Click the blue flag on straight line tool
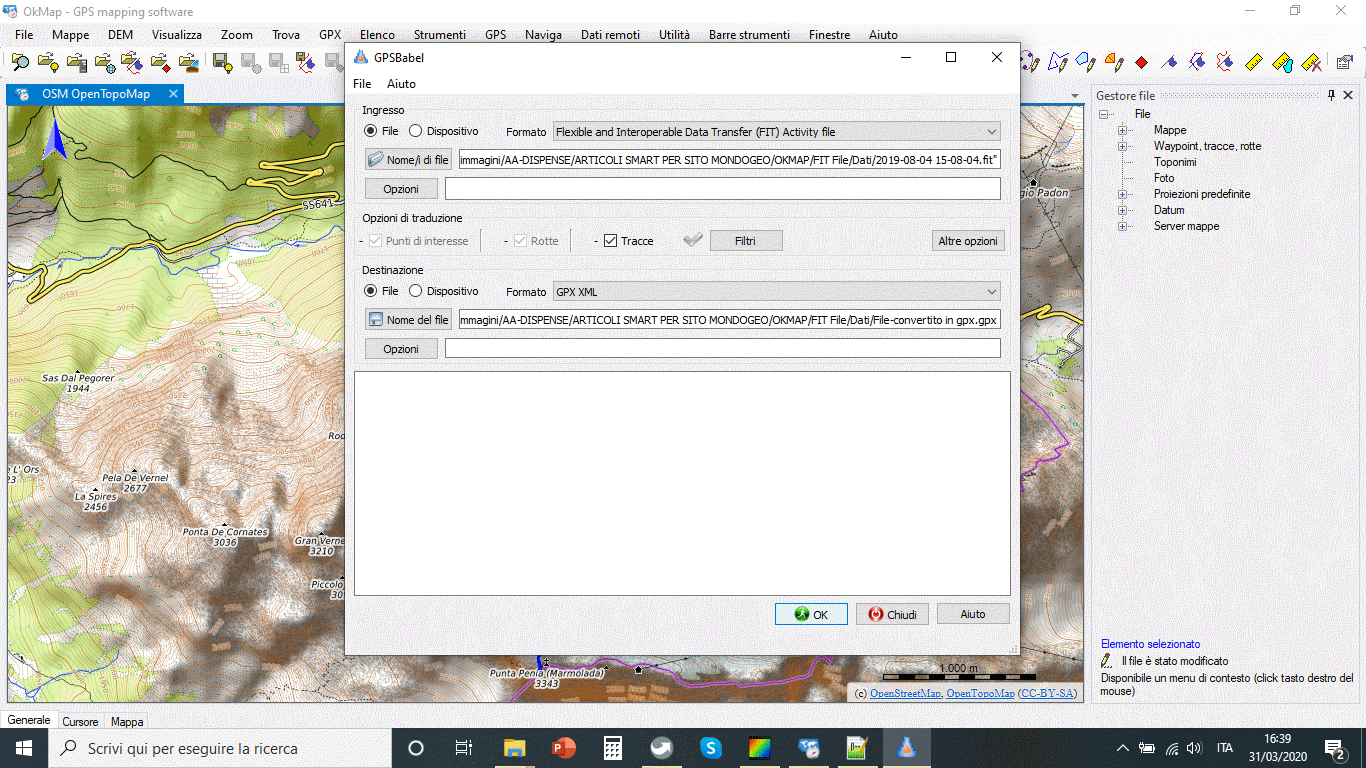The height and width of the screenshot is (768, 1366). [1170, 63]
